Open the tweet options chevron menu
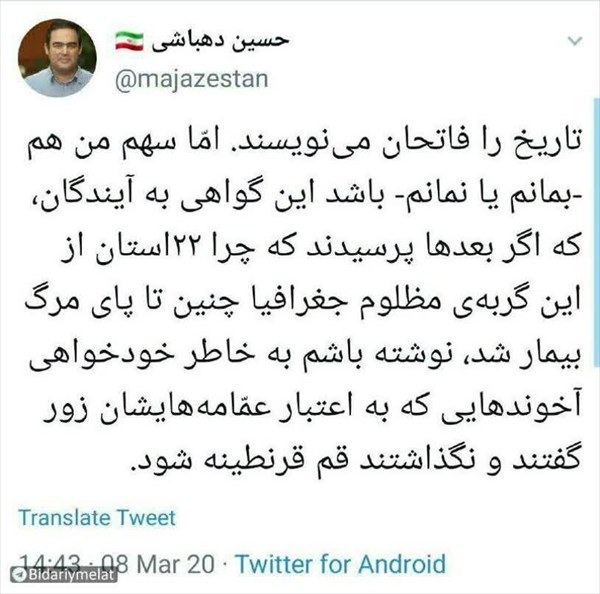 (575, 41)
